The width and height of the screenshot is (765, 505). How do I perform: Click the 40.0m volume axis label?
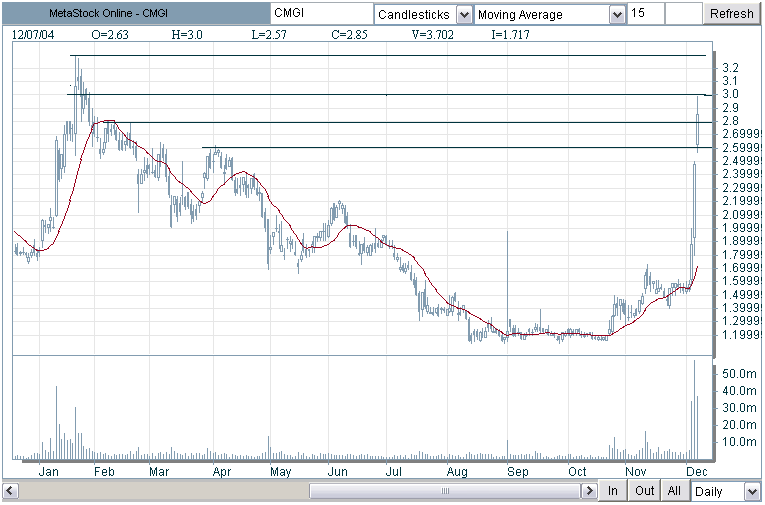(739, 391)
